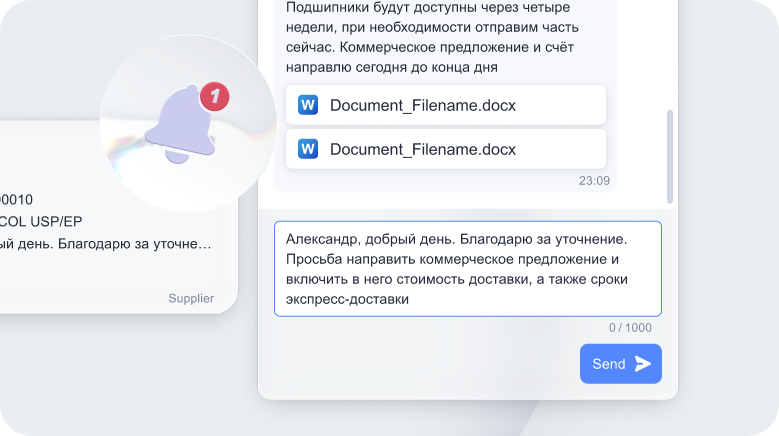The image size is (779, 436).
Task: Click the Word icon on lower attachment
Action: click(308, 149)
